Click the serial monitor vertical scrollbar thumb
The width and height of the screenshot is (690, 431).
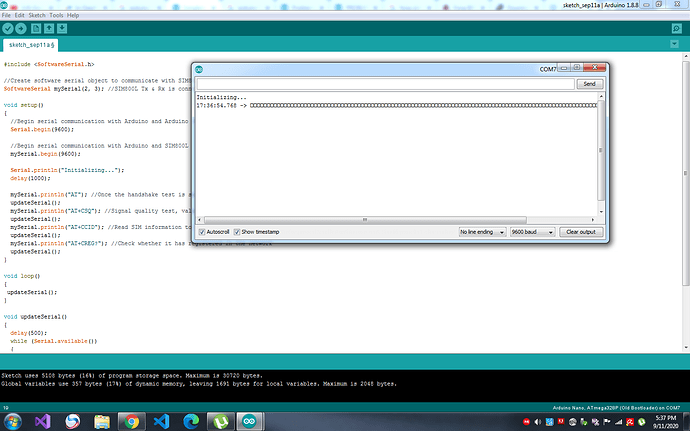[601, 150]
